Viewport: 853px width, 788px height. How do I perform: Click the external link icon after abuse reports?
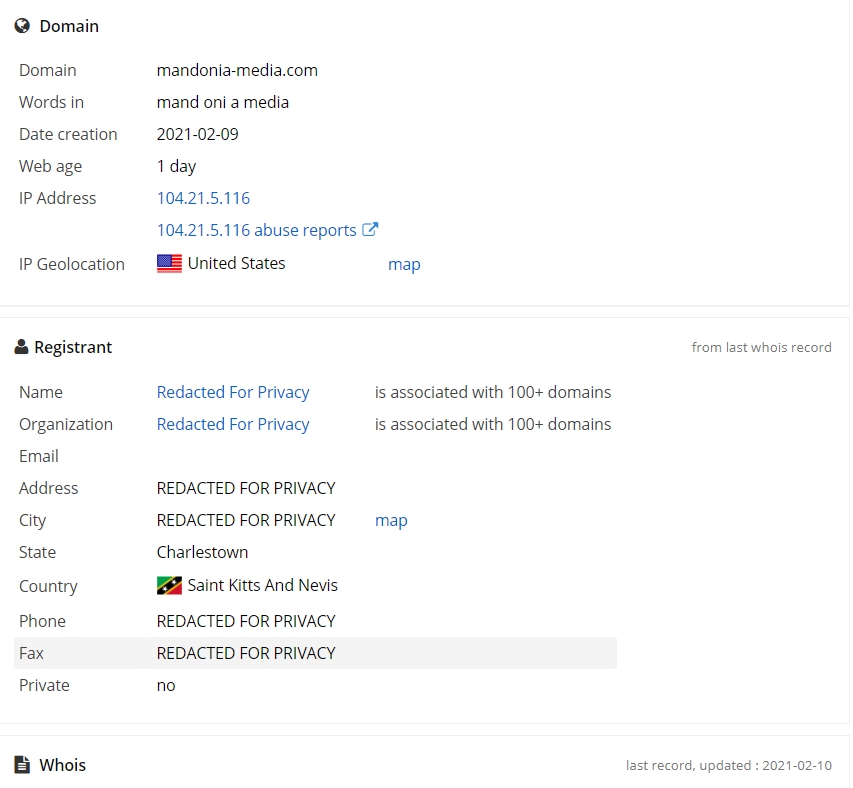point(370,229)
